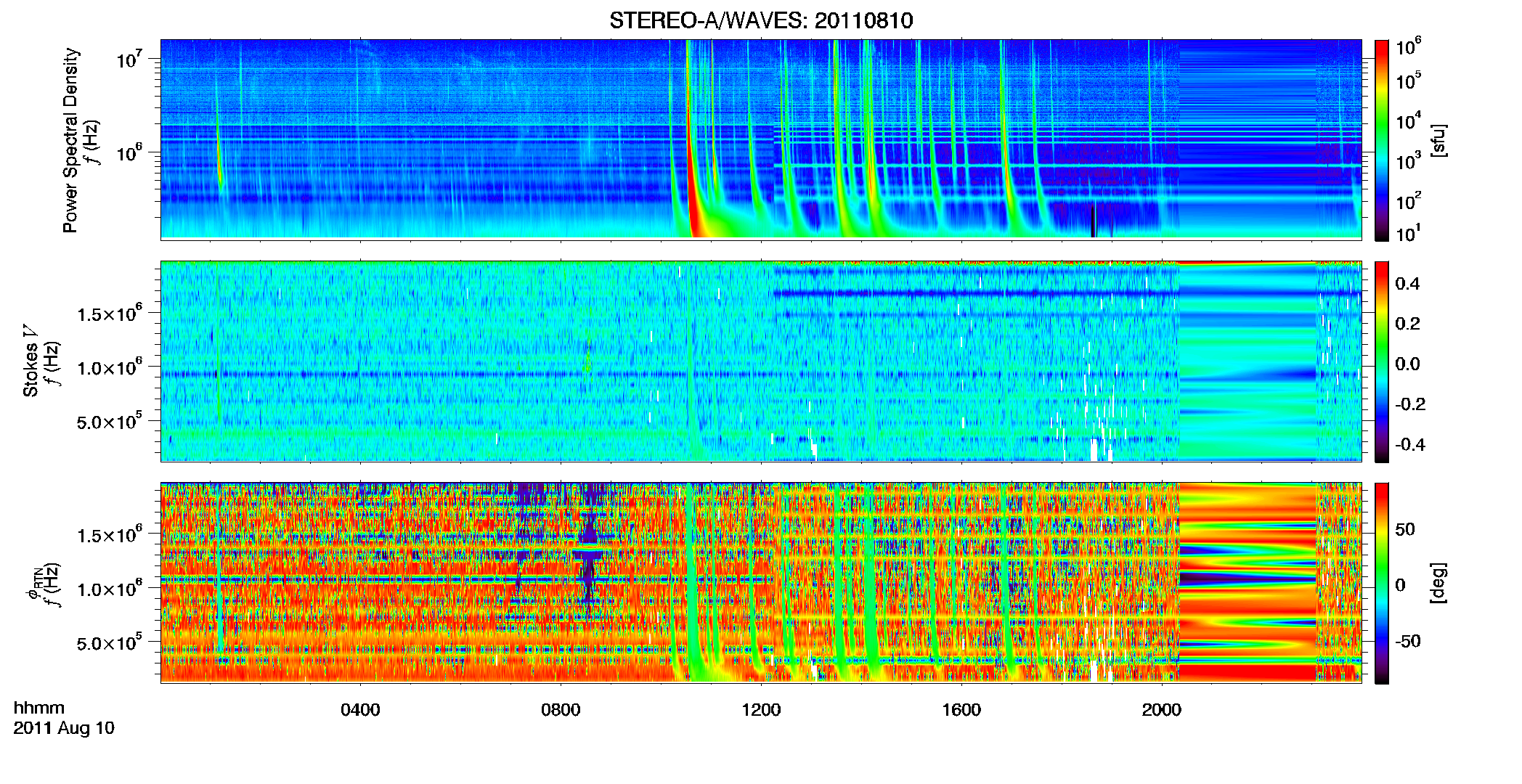Select the Power Spectral Density axis label
Screen dimensions: 1522x784
pos(70,140)
